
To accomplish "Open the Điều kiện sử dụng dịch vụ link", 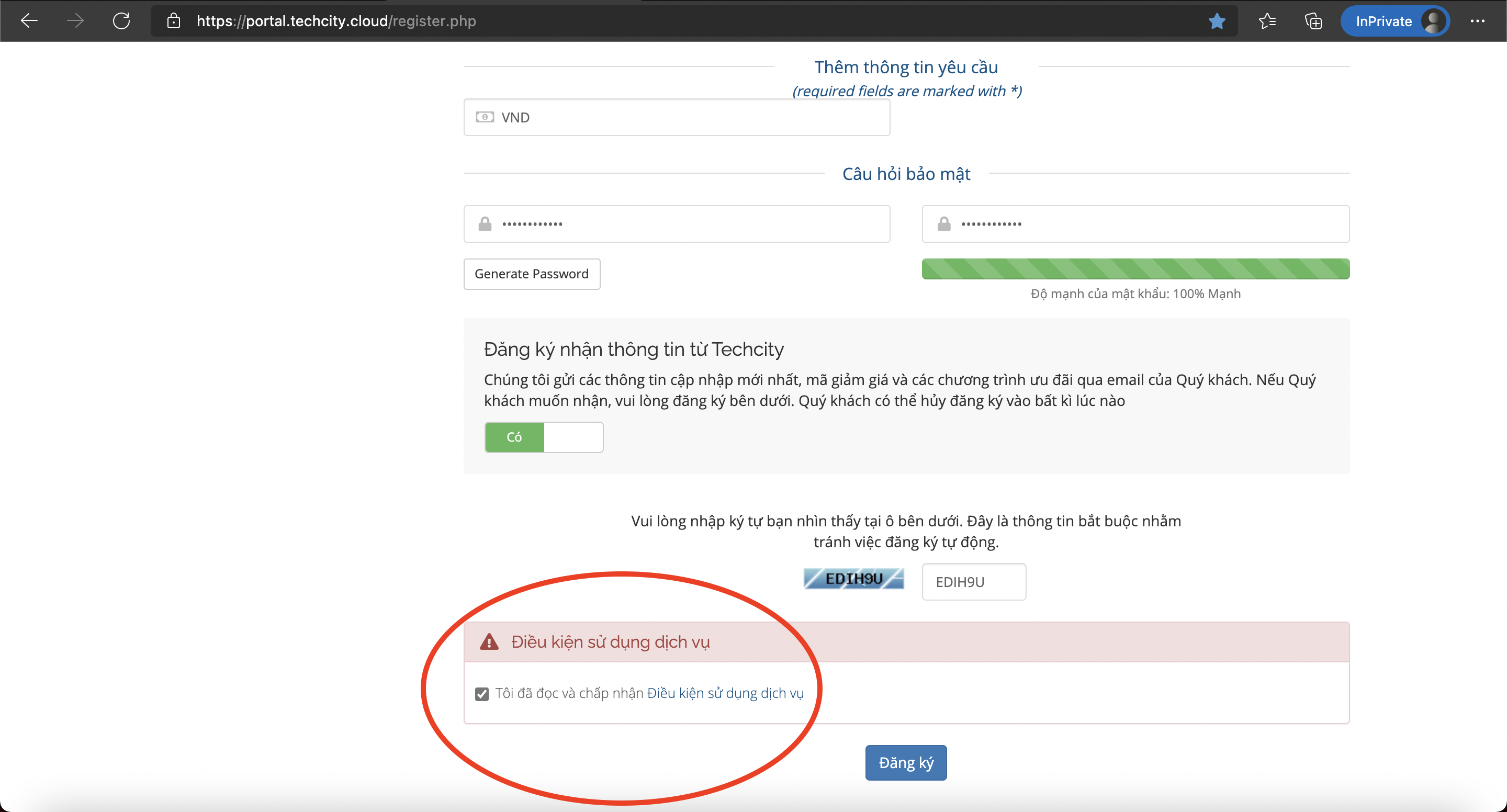I will pos(725,693).
